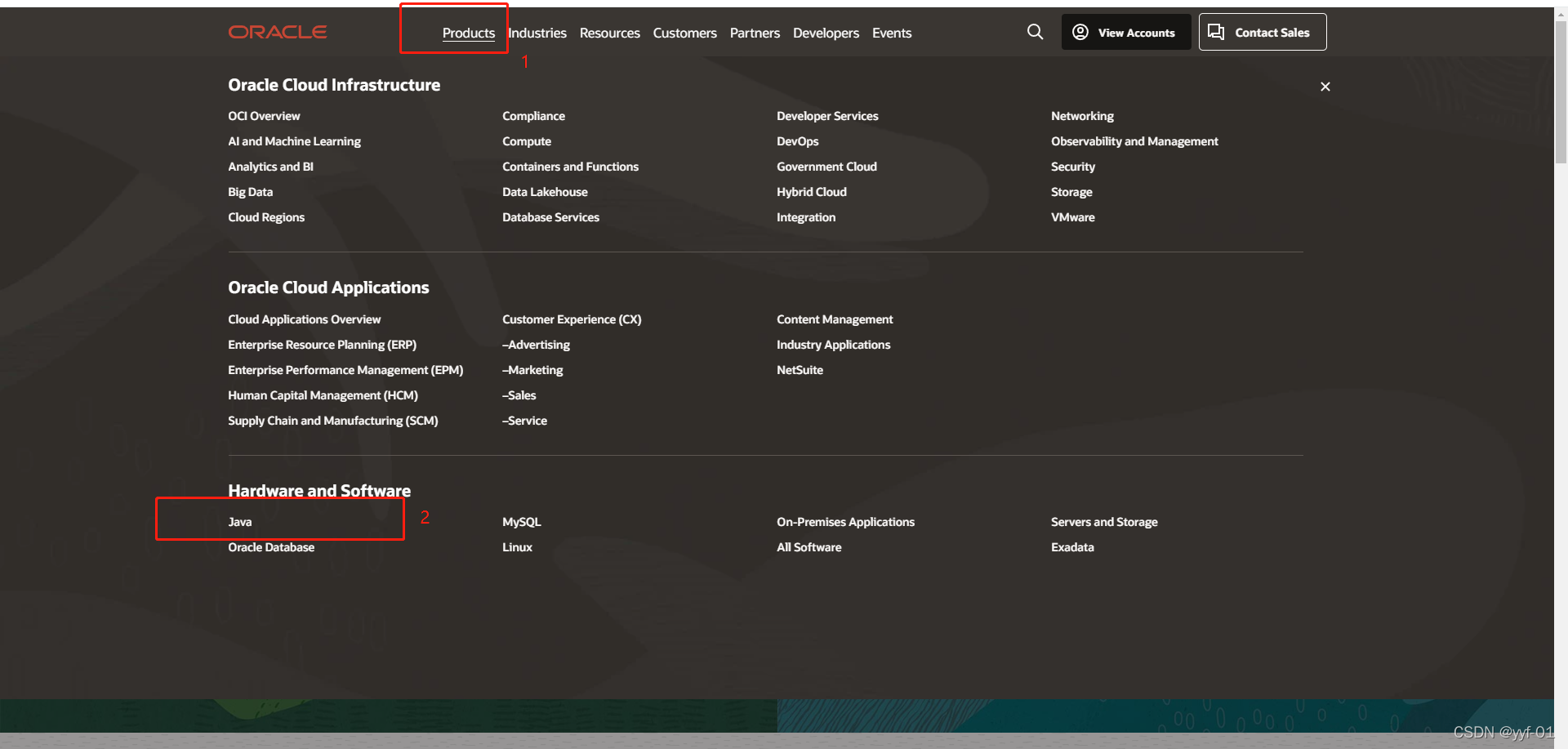Open On-Premises Applications
Viewport: 1568px width, 749px height.
pyautogui.click(x=845, y=522)
